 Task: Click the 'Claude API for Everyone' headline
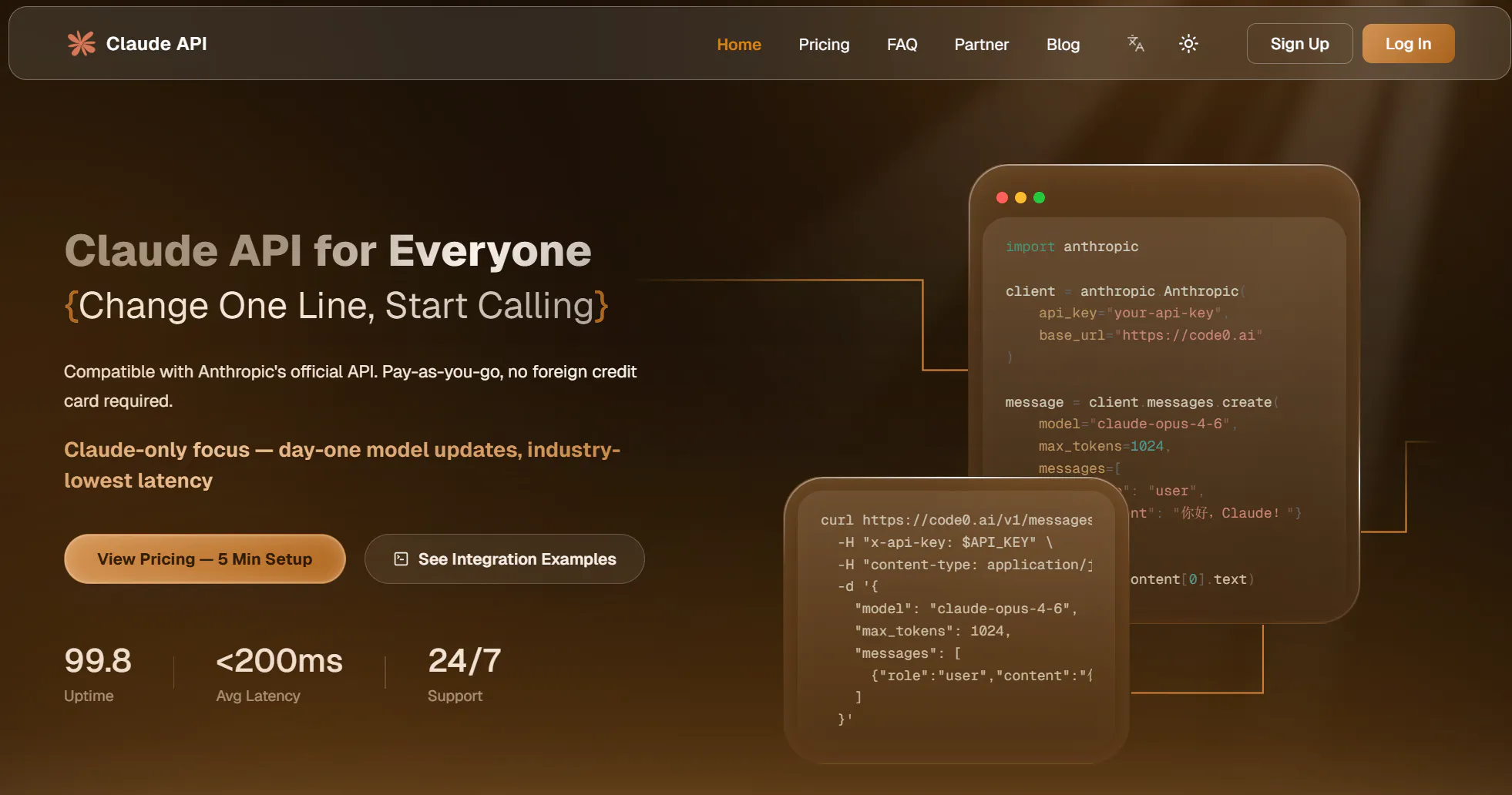[x=328, y=251]
